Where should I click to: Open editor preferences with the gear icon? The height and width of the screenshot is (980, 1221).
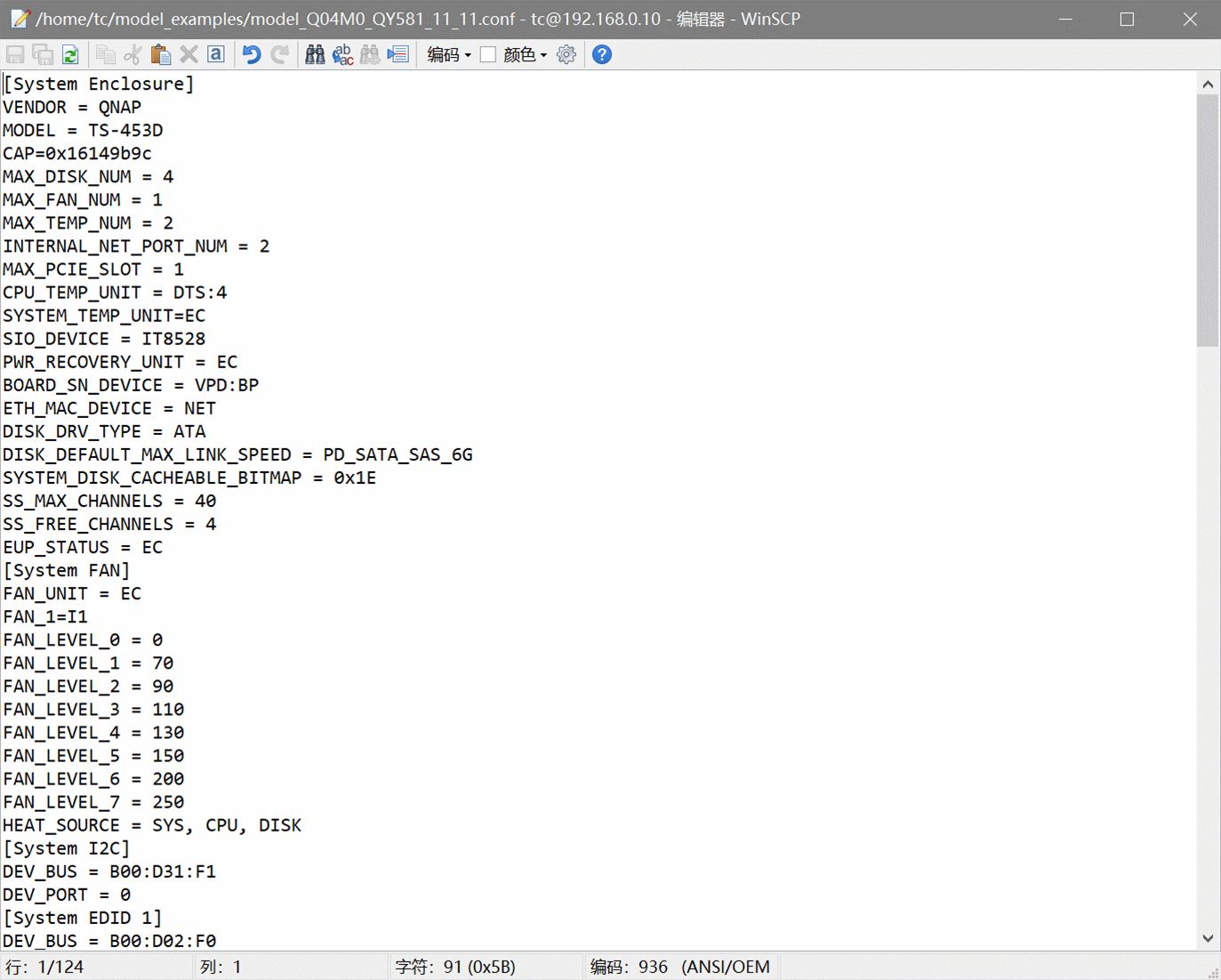click(x=566, y=54)
